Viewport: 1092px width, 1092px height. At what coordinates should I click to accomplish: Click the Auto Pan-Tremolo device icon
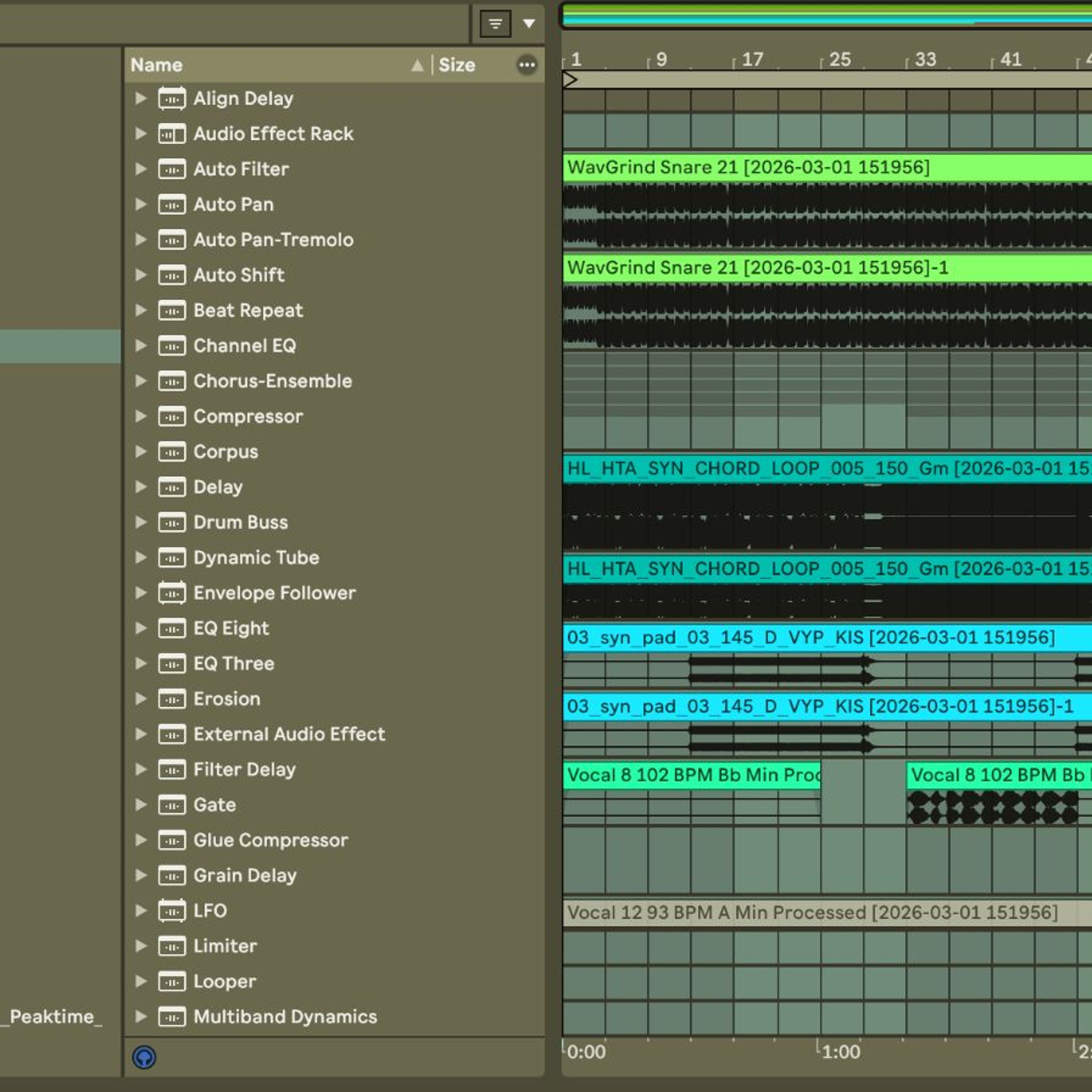tap(172, 240)
